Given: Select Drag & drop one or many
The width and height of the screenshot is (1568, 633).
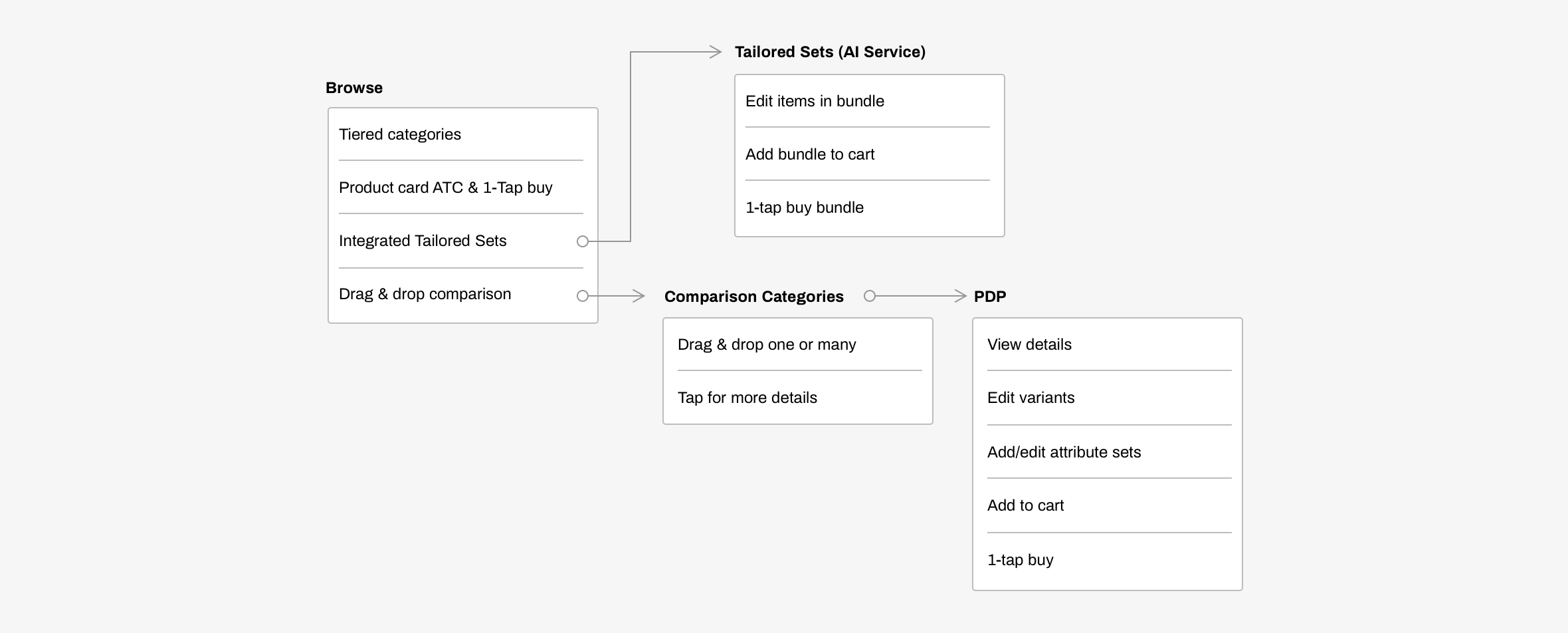Looking at the screenshot, I should tap(767, 344).
